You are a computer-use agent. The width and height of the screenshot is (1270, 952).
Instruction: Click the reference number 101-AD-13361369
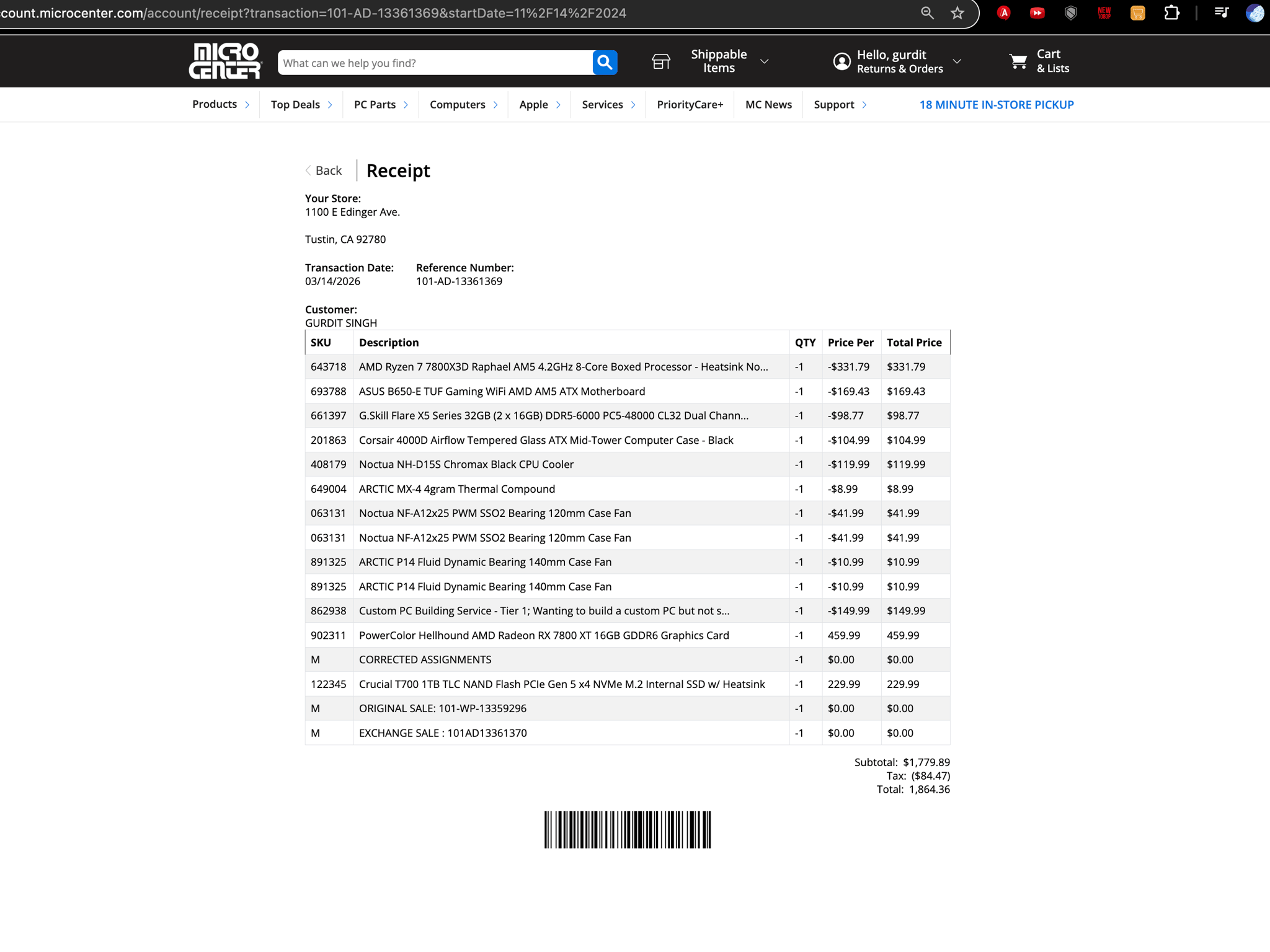point(459,281)
